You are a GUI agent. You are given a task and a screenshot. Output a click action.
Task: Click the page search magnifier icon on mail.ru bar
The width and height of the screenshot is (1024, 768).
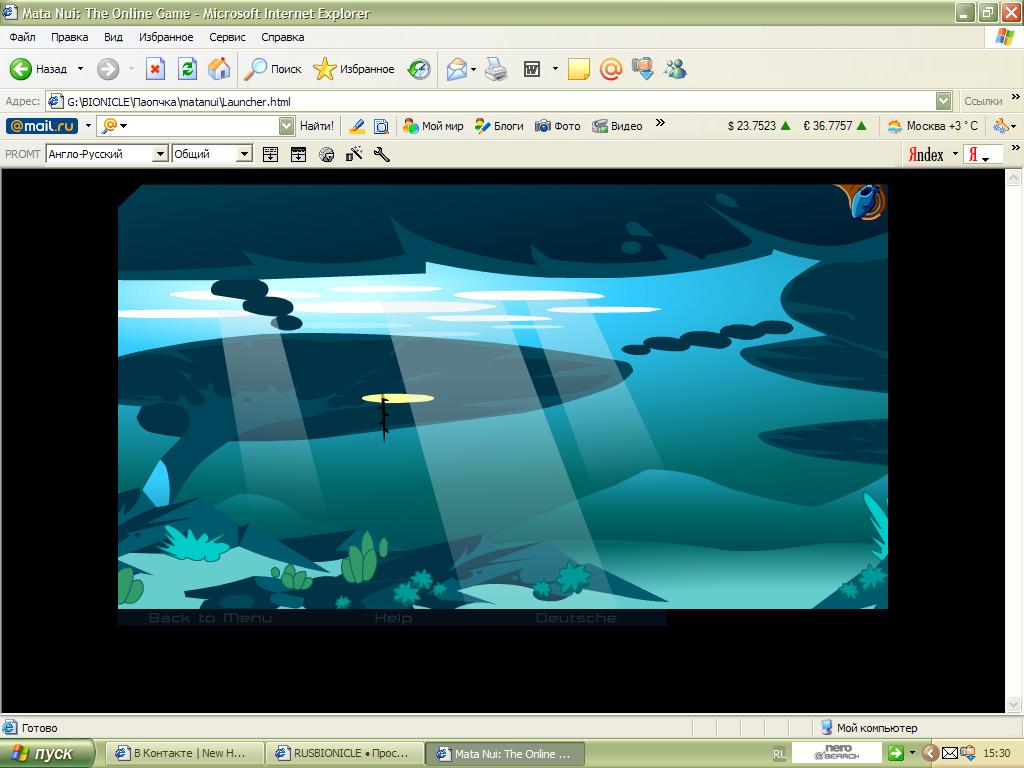[x=381, y=125]
